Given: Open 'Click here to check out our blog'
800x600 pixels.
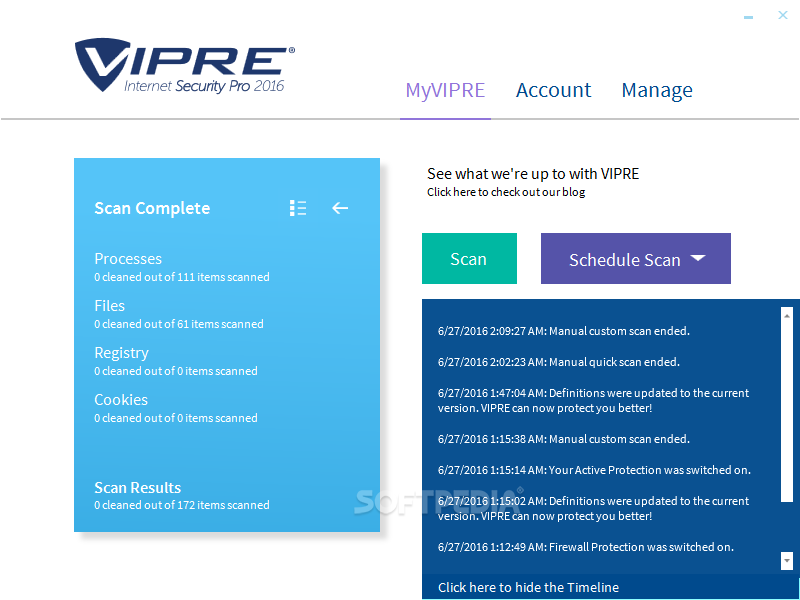Looking at the screenshot, I should (506, 192).
